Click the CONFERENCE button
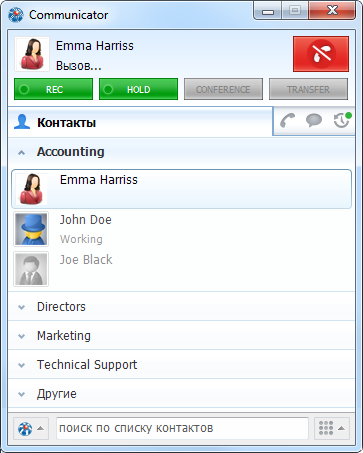 pos(223,89)
